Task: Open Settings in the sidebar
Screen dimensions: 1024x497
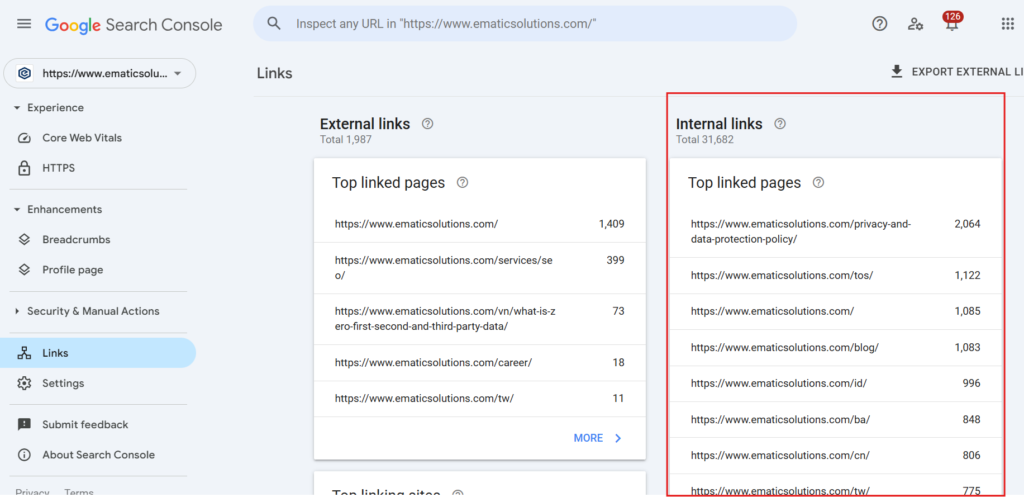Action: click(63, 383)
